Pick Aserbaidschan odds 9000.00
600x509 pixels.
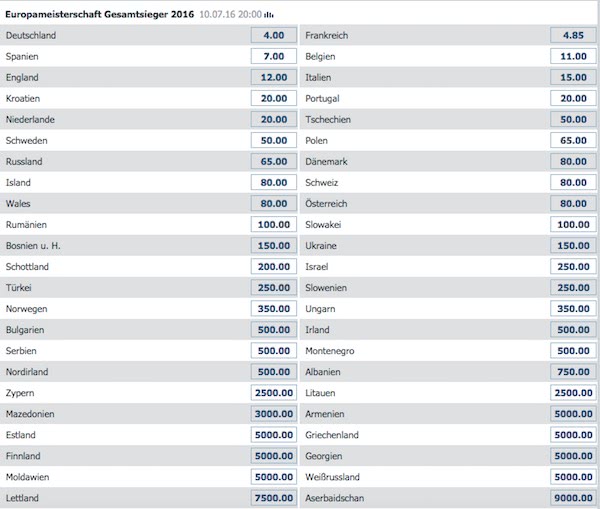573,498
